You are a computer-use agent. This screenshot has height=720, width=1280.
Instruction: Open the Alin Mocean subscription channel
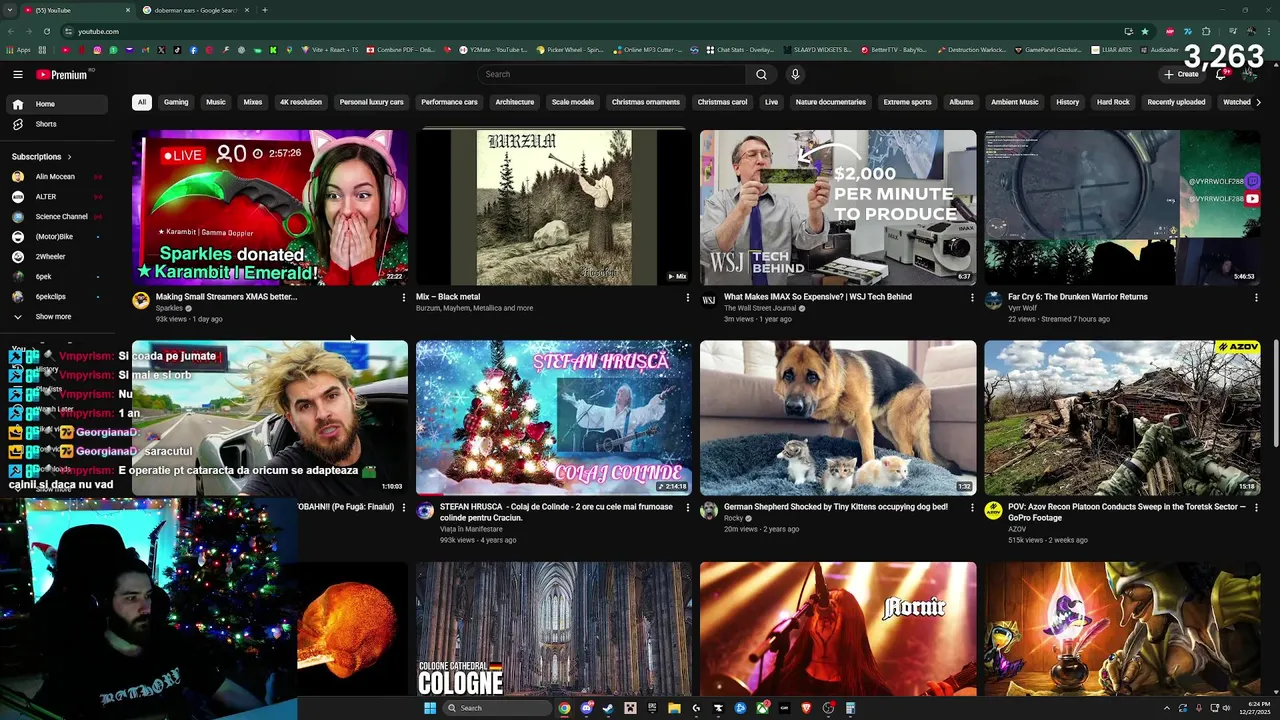(x=55, y=176)
